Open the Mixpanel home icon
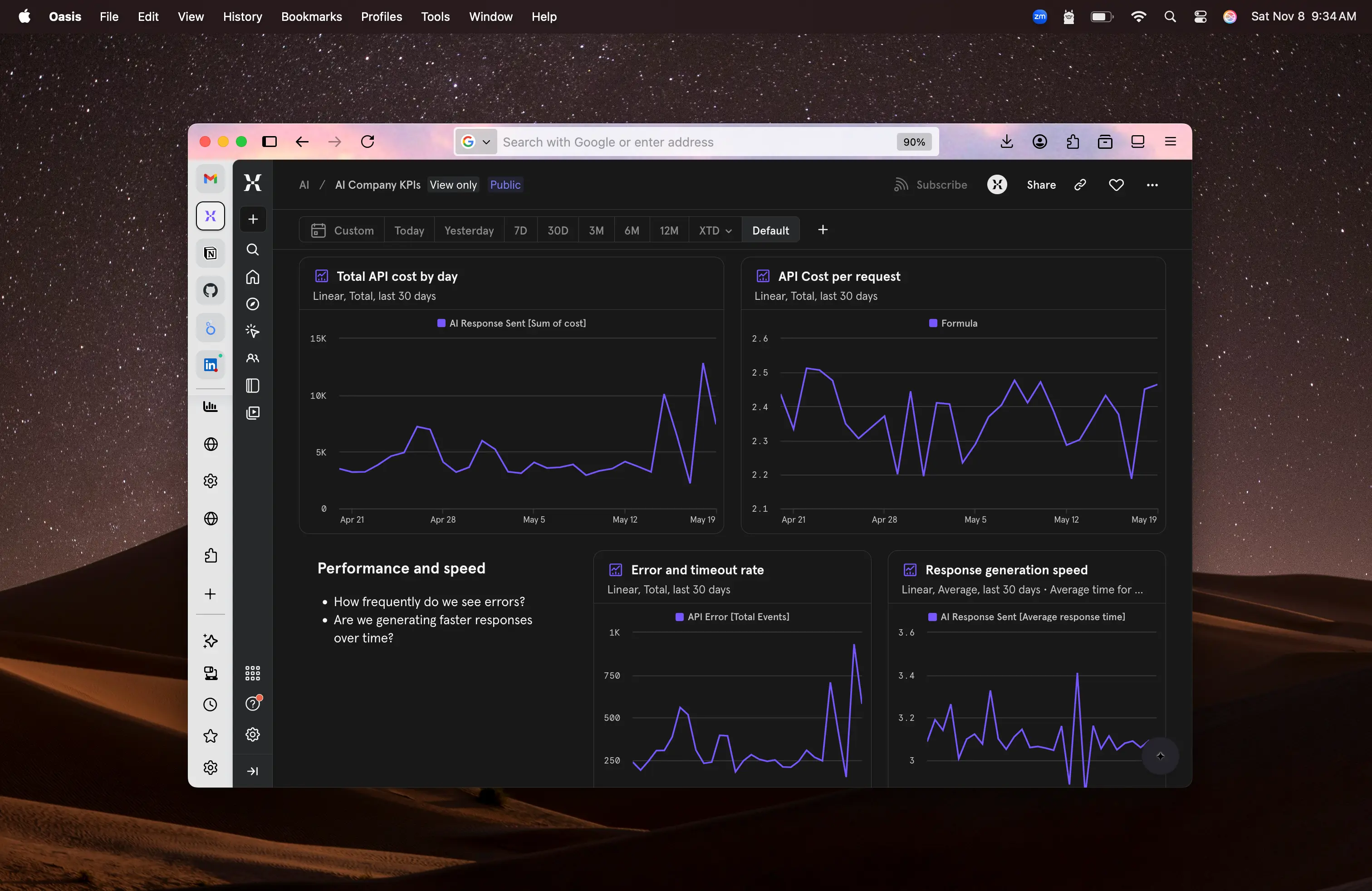This screenshot has width=1372, height=891. click(x=253, y=277)
